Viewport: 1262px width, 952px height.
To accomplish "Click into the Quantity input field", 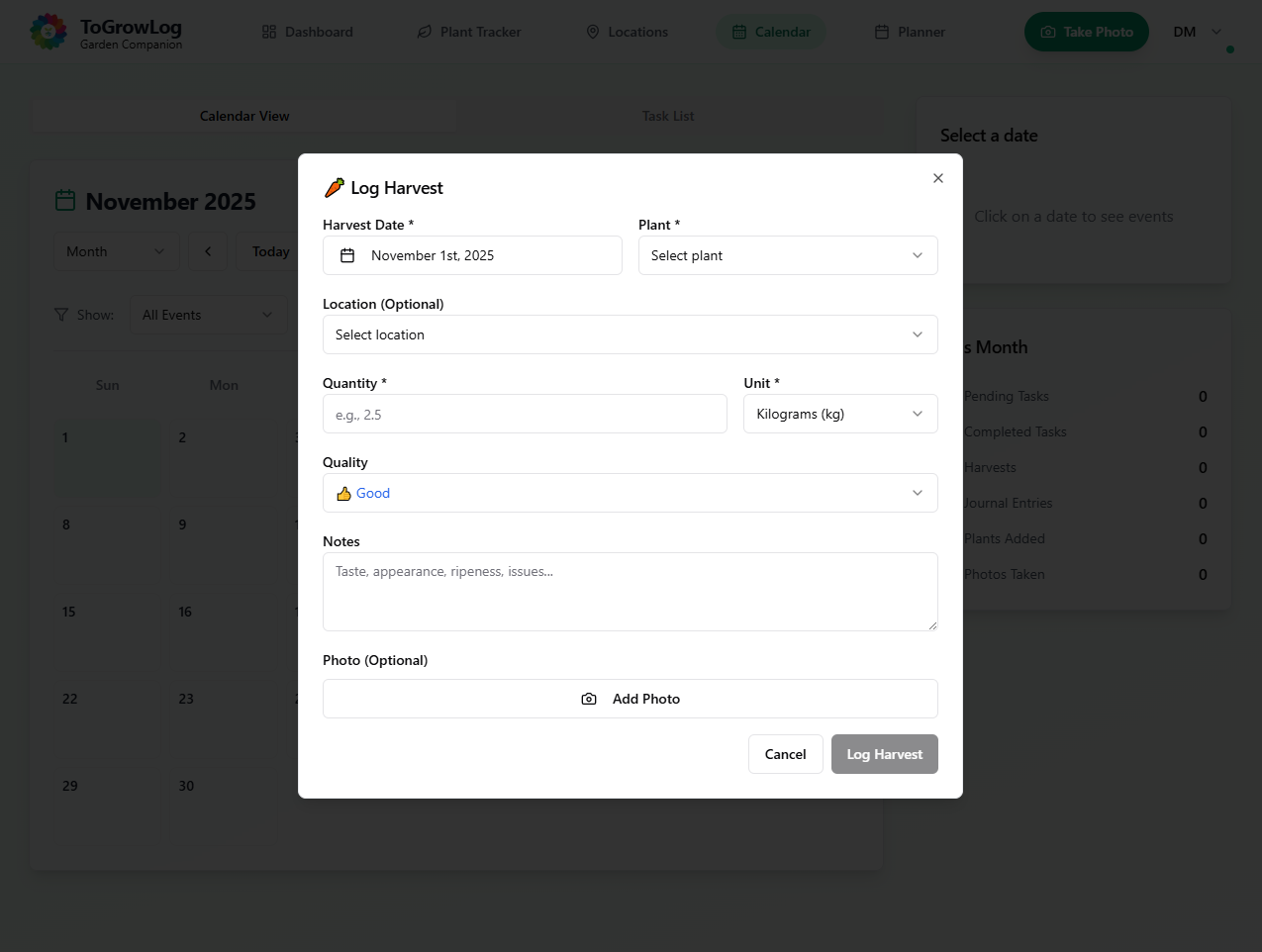I will tap(525, 414).
